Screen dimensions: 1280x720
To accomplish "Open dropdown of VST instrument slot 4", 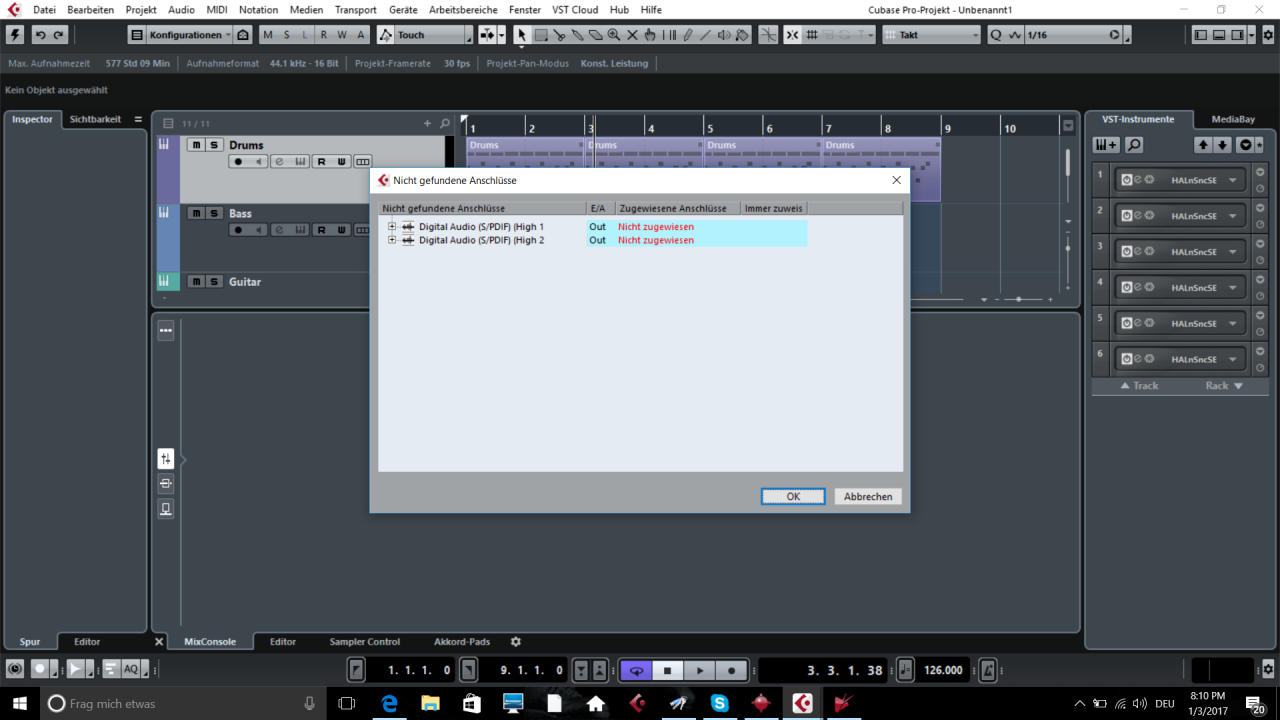I will coord(1233,288).
